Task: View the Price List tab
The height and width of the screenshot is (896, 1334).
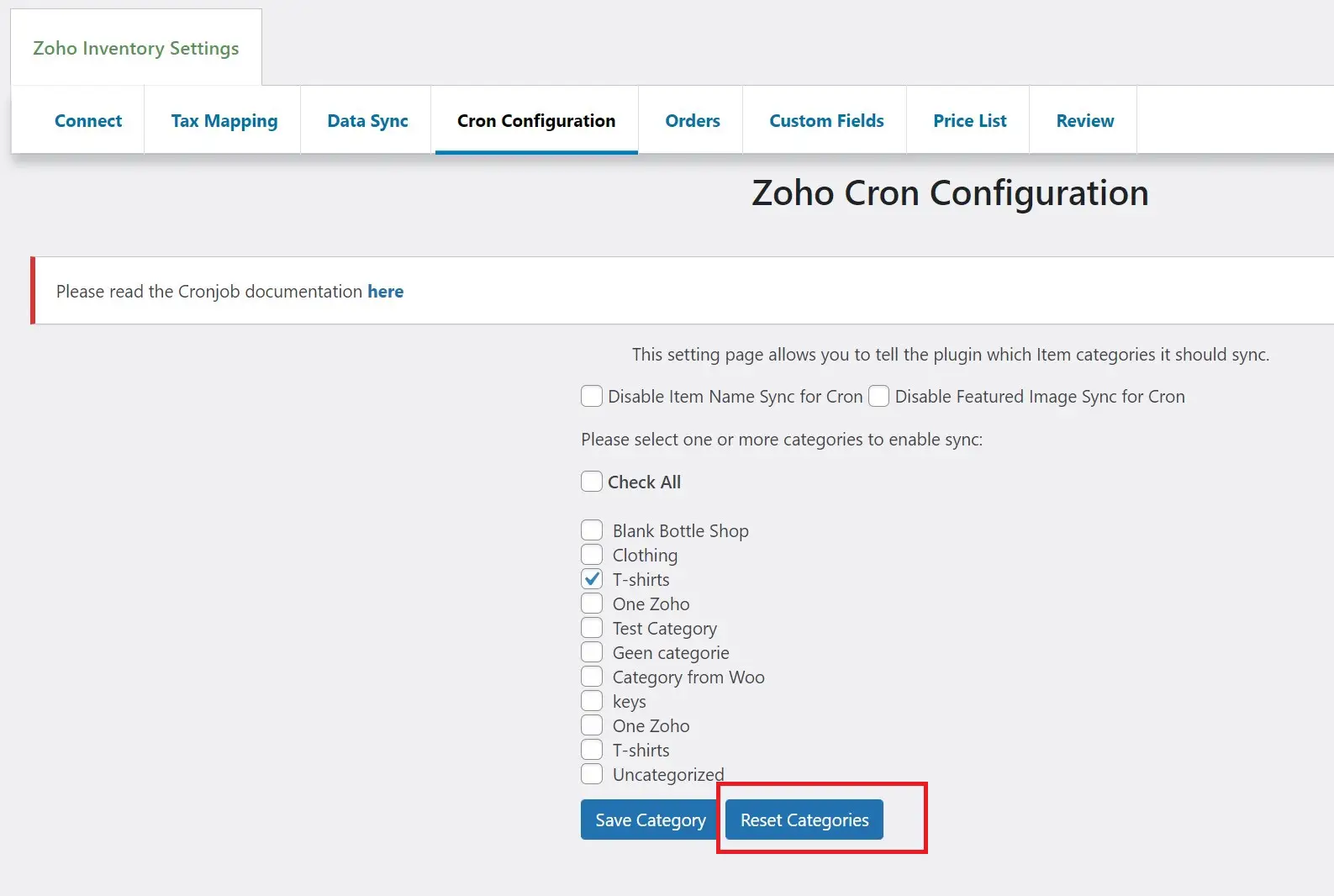Action: 970,120
